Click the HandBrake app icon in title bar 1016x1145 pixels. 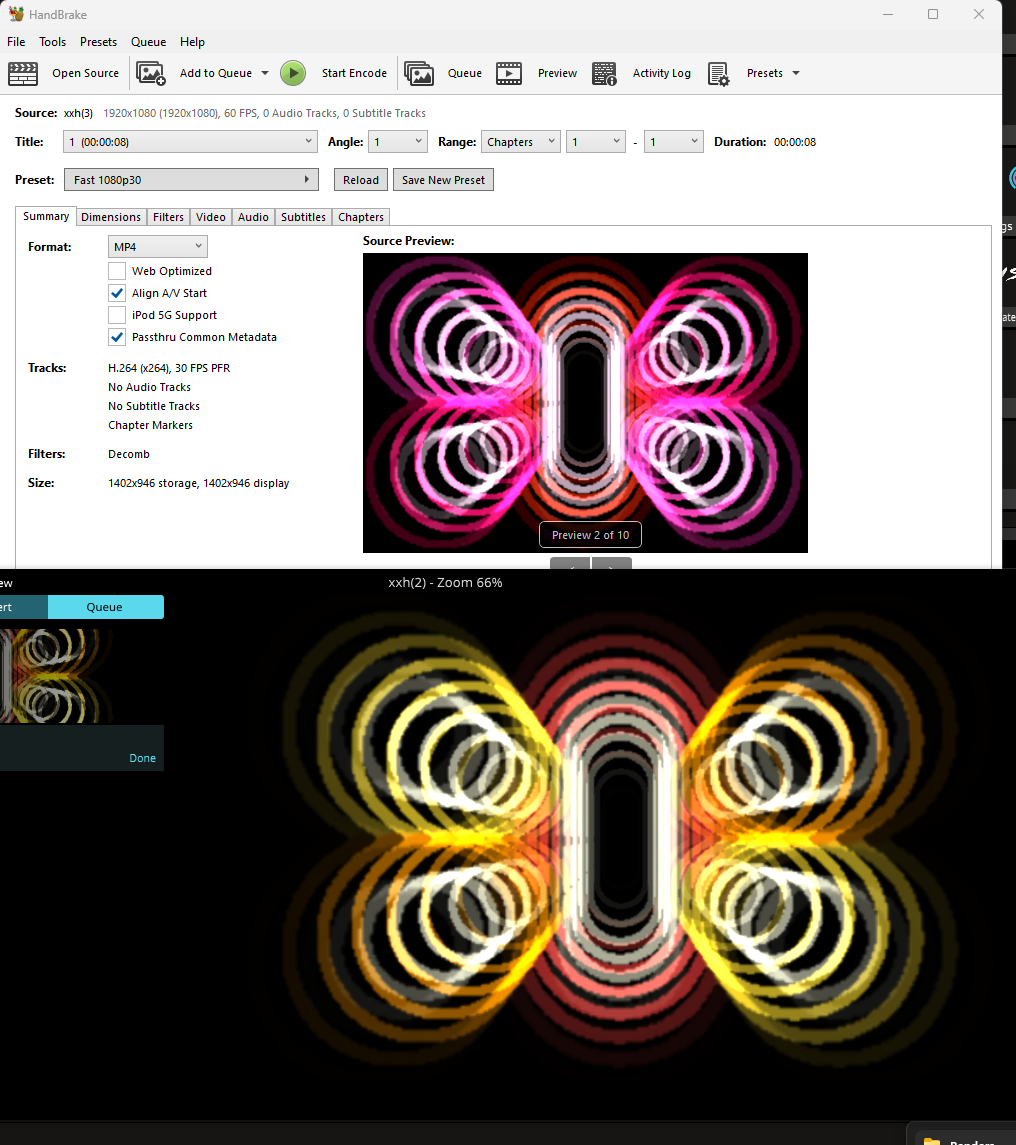pos(16,14)
